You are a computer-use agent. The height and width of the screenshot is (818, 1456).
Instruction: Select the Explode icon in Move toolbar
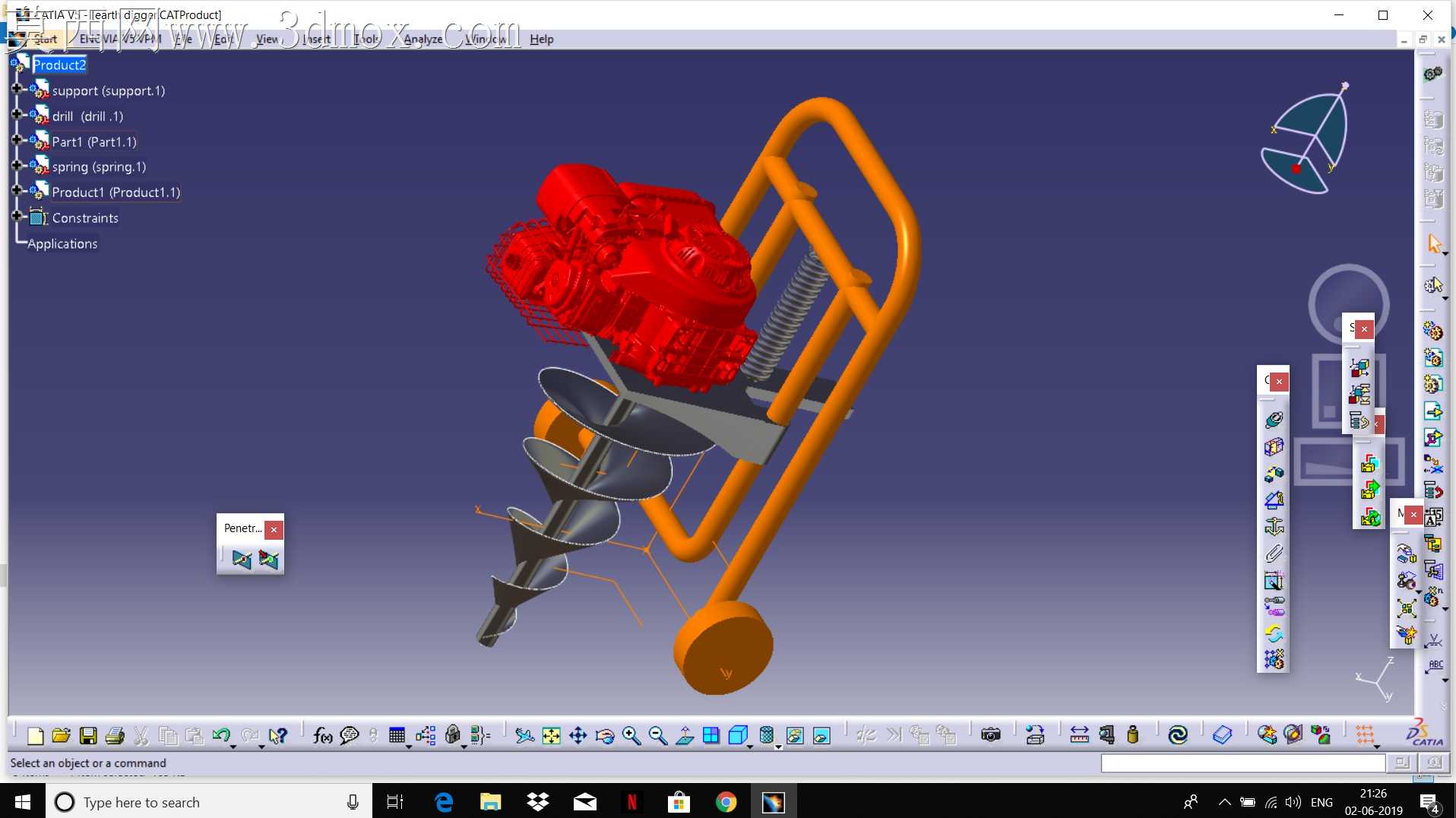1407,609
